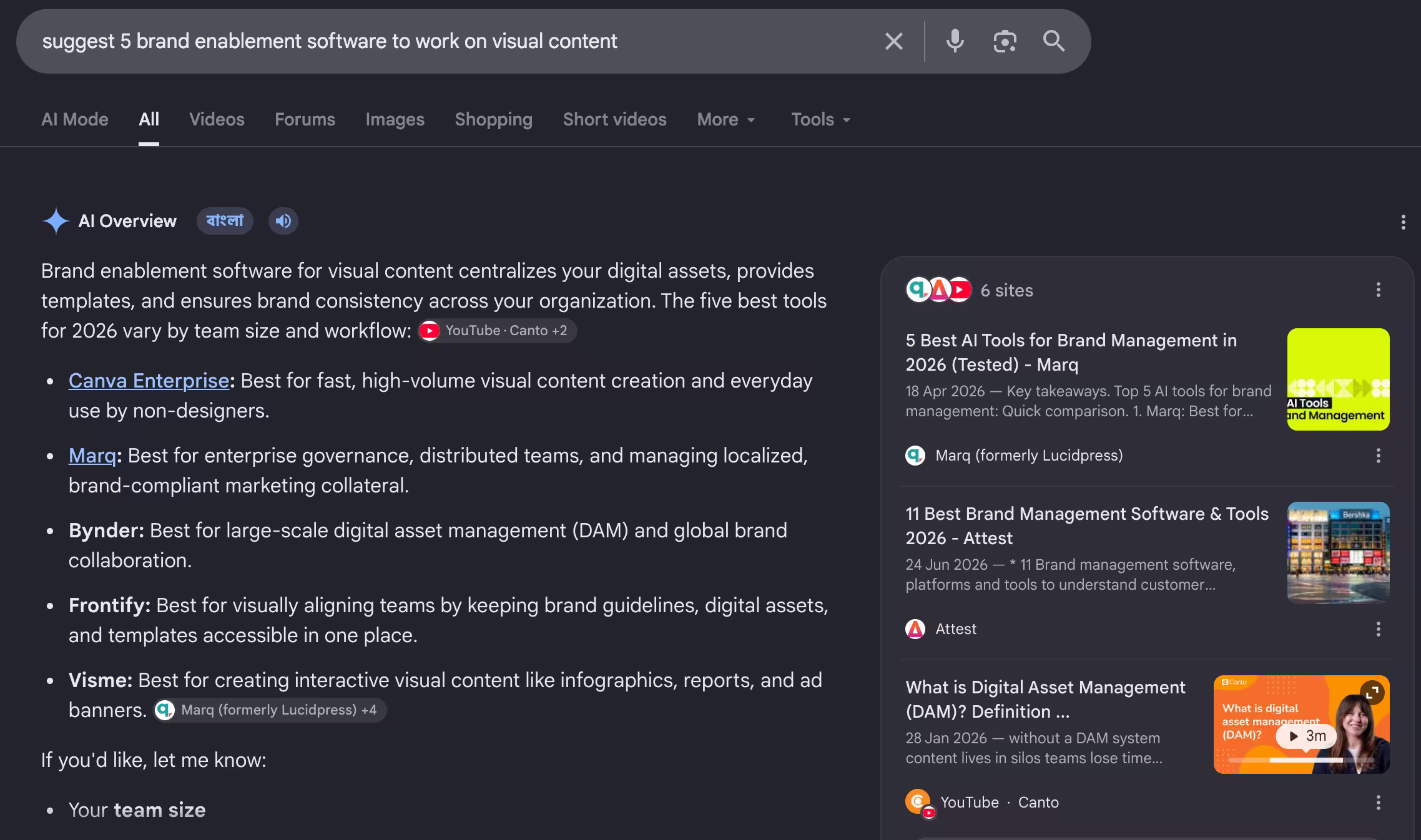Submit search with the magnifying glass icon
The image size is (1421, 840).
pos(1054,41)
